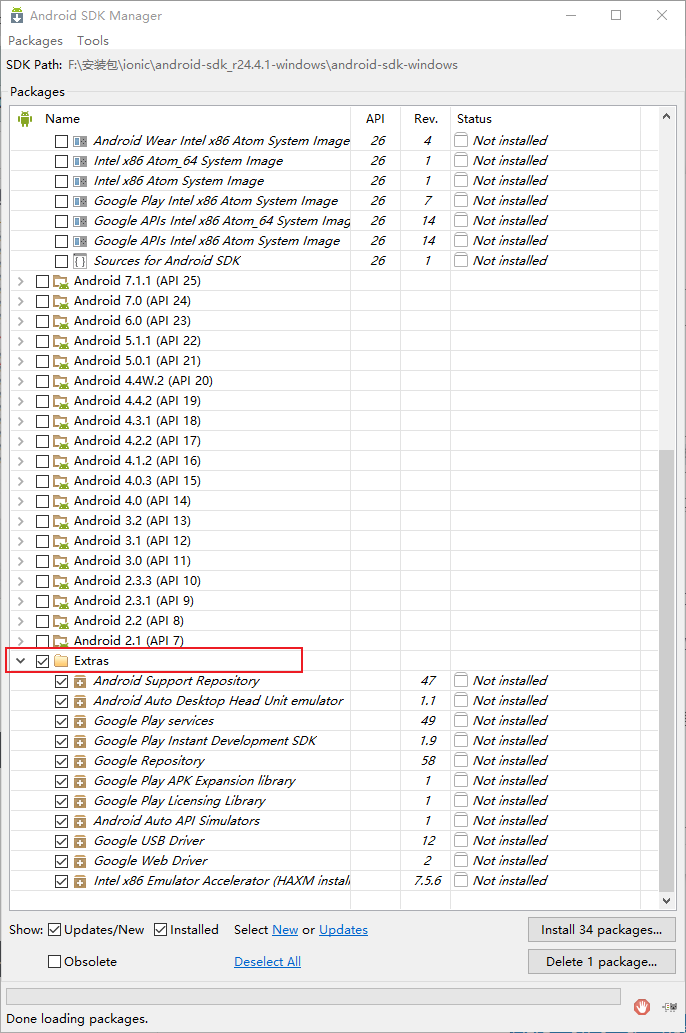Expand Android 2.2 (API 8) node

tap(20, 621)
